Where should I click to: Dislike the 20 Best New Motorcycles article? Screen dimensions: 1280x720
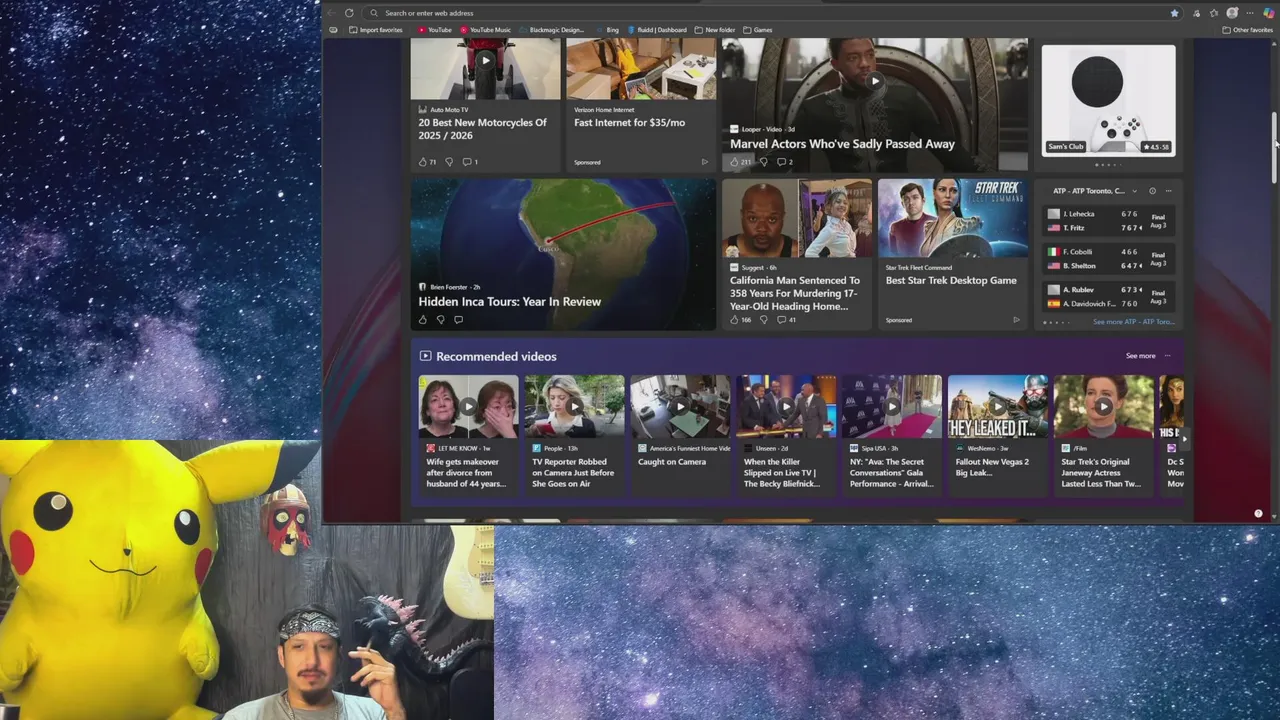449,162
